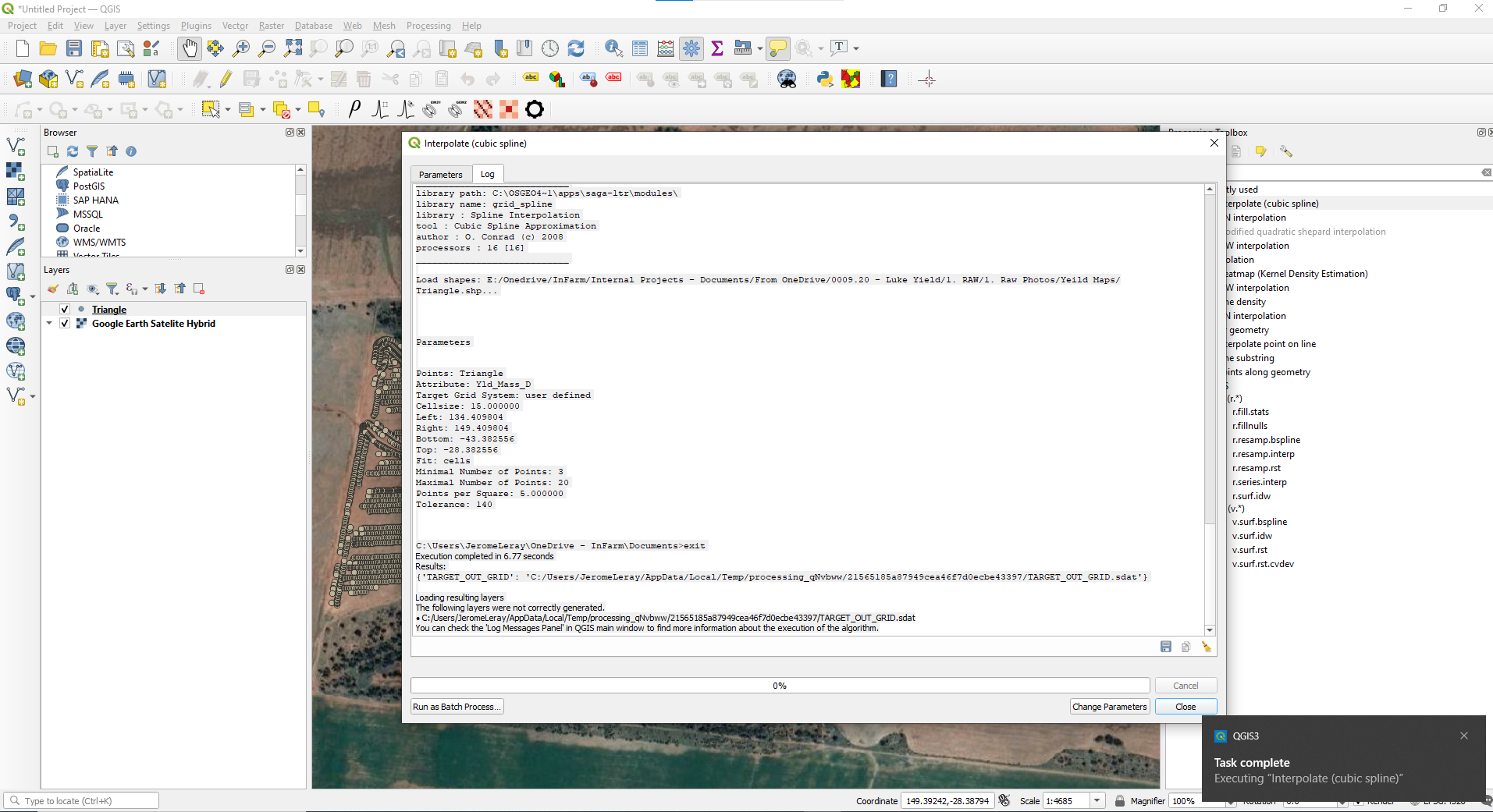Viewport: 1493px width, 812px height.
Task: Select v.surf.idw in Processing Toolbox
Action: click(x=1252, y=536)
